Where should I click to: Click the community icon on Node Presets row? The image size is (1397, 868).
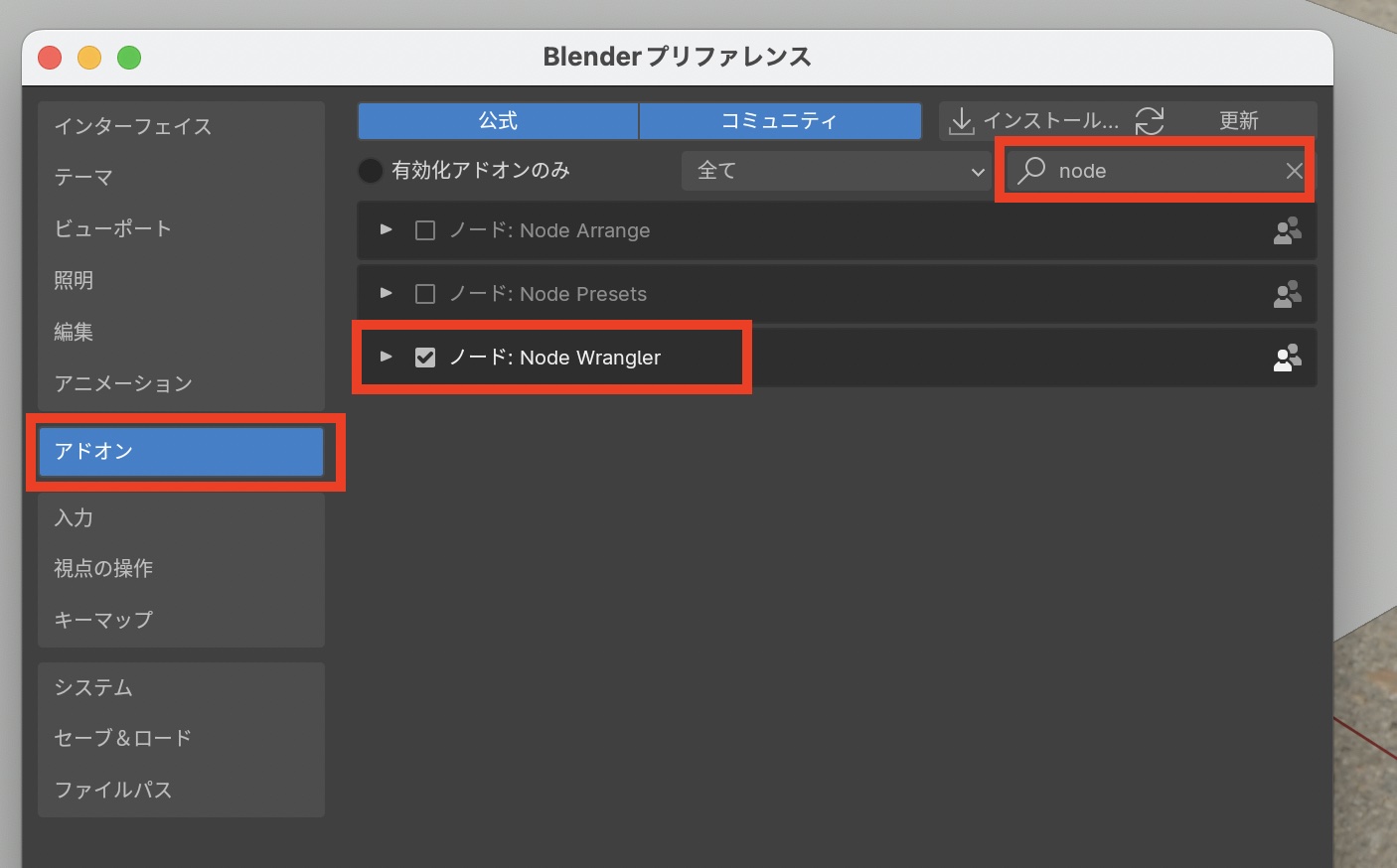click(1287, 294)
